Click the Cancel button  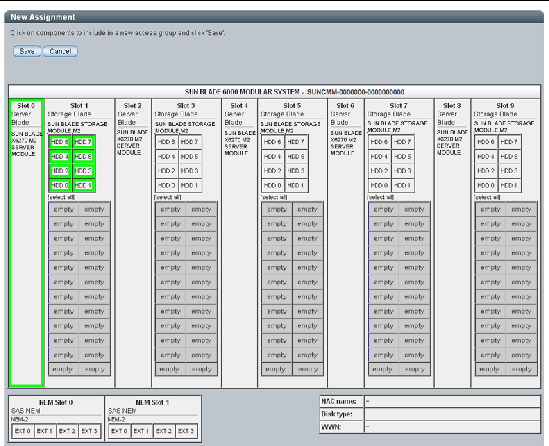point(60,51)
